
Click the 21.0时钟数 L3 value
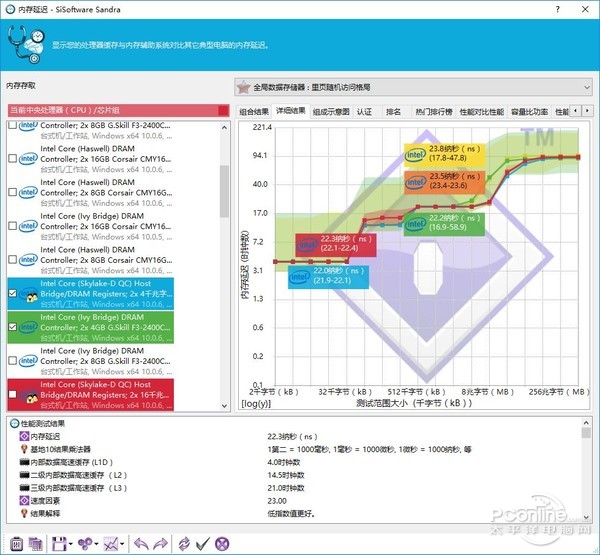(x=286, y=488)
